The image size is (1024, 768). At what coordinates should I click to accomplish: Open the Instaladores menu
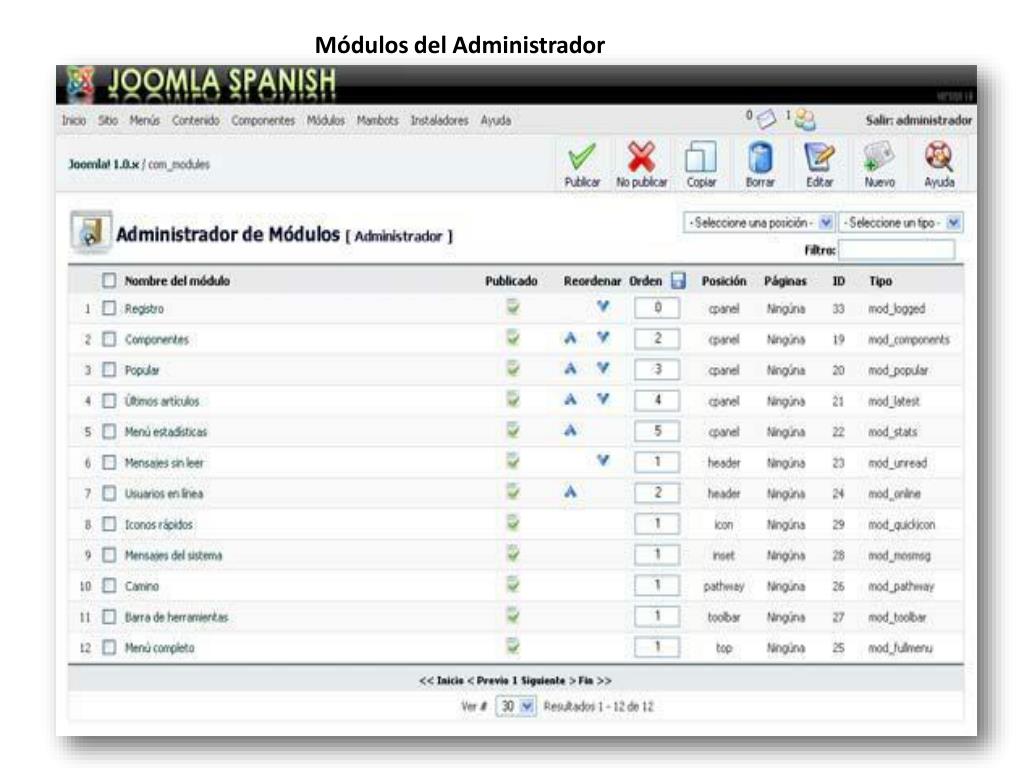tap(440, 120)
